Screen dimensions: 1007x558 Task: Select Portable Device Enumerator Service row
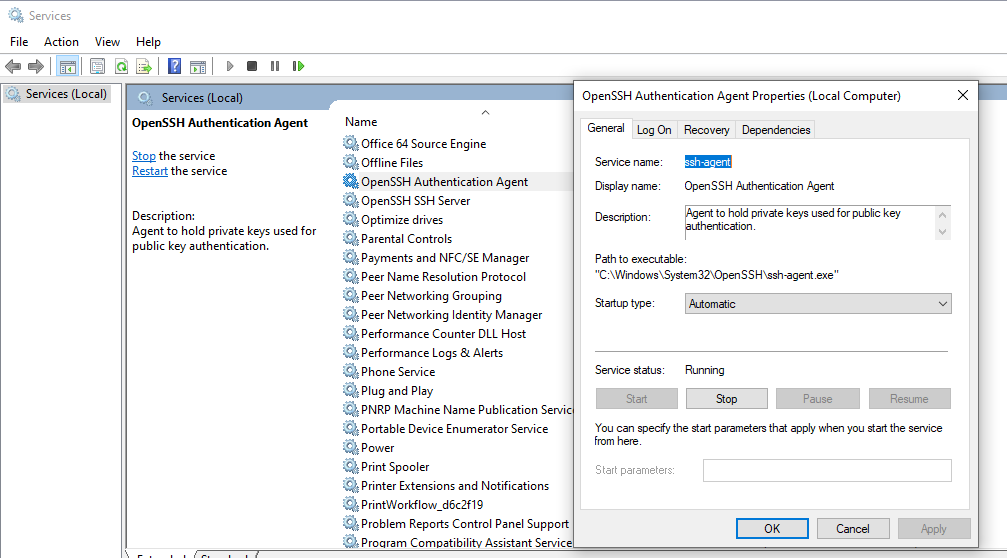point(457,428)
